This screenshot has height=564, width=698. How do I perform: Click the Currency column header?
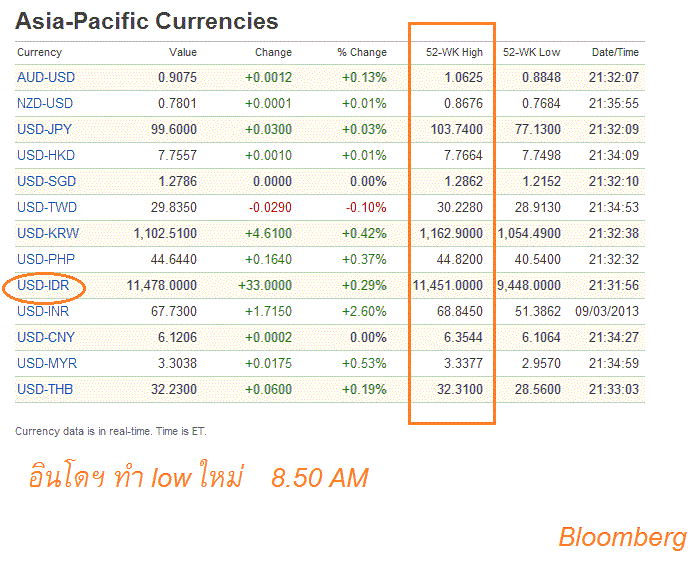click(x=39, y=52)
